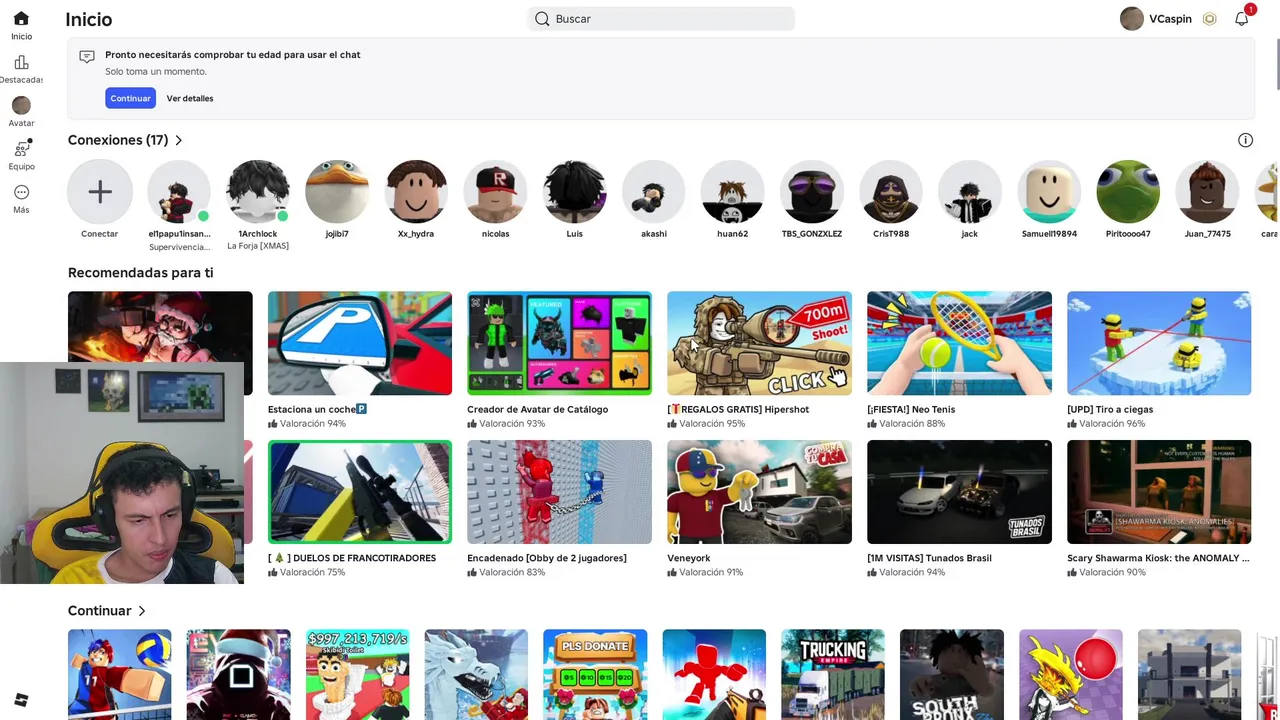Open the Scary Shawarma Kiosk thumbnail

[1159, 492]
